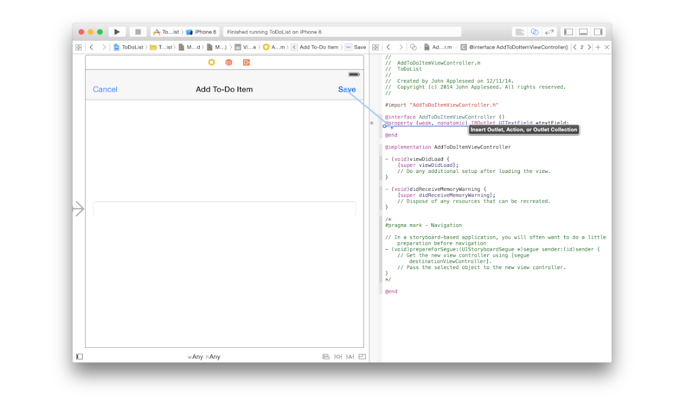Click the last @end line in code
Screen dimensions: 680x403
[x=391, y=291]
